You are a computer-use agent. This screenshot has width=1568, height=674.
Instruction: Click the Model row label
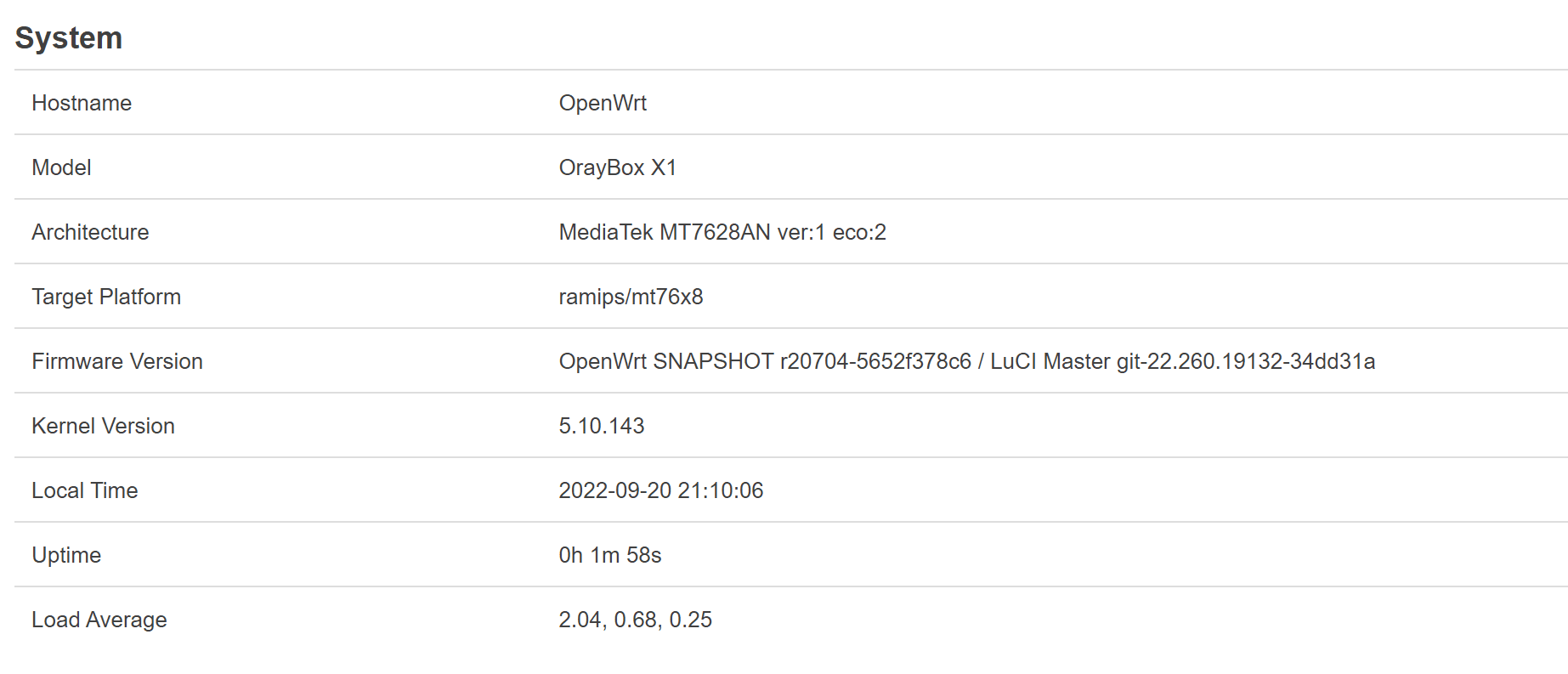tap(61, 167)
